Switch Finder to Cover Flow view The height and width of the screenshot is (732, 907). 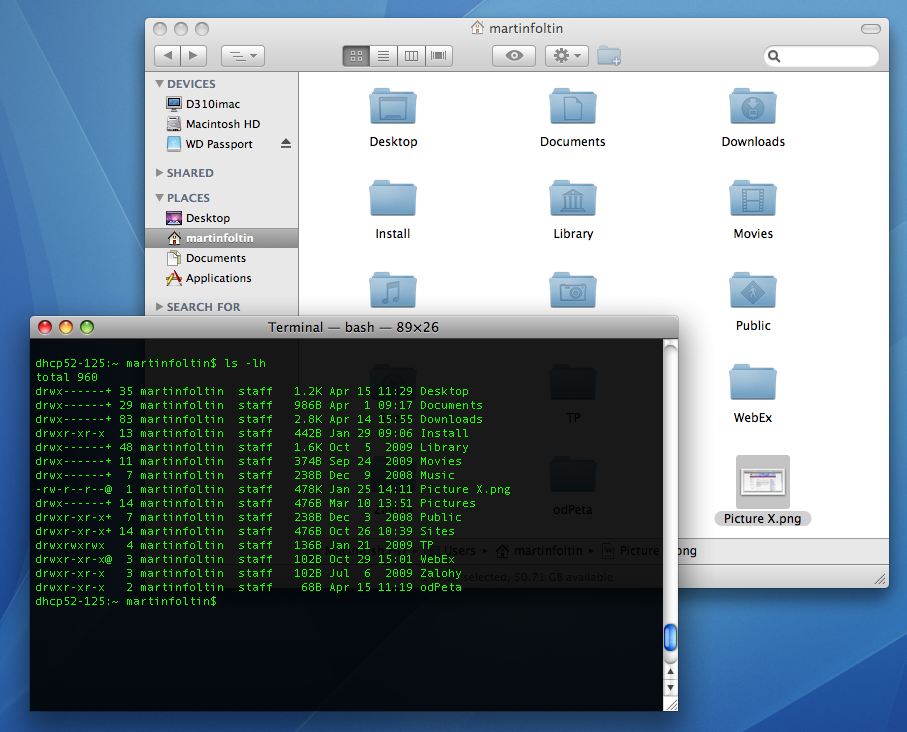[439, 56]
